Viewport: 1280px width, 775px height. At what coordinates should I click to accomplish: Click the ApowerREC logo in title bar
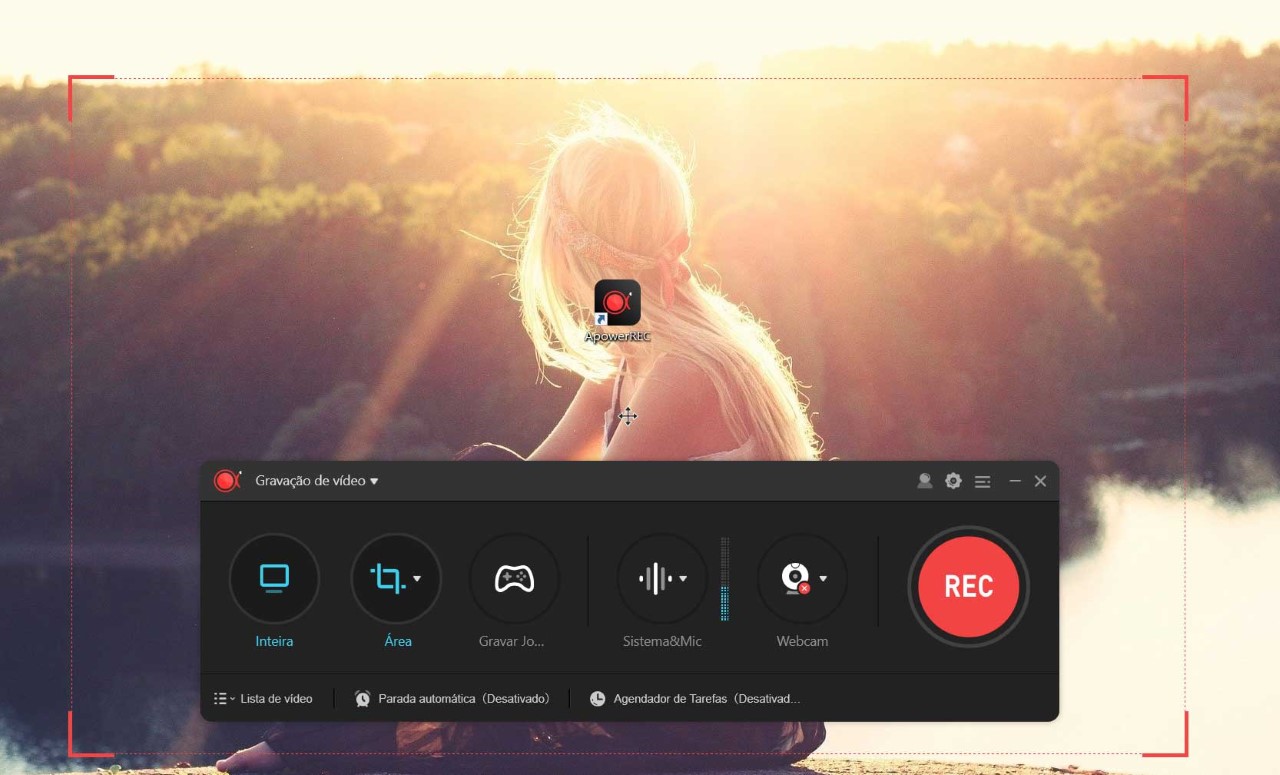point(227,481)
